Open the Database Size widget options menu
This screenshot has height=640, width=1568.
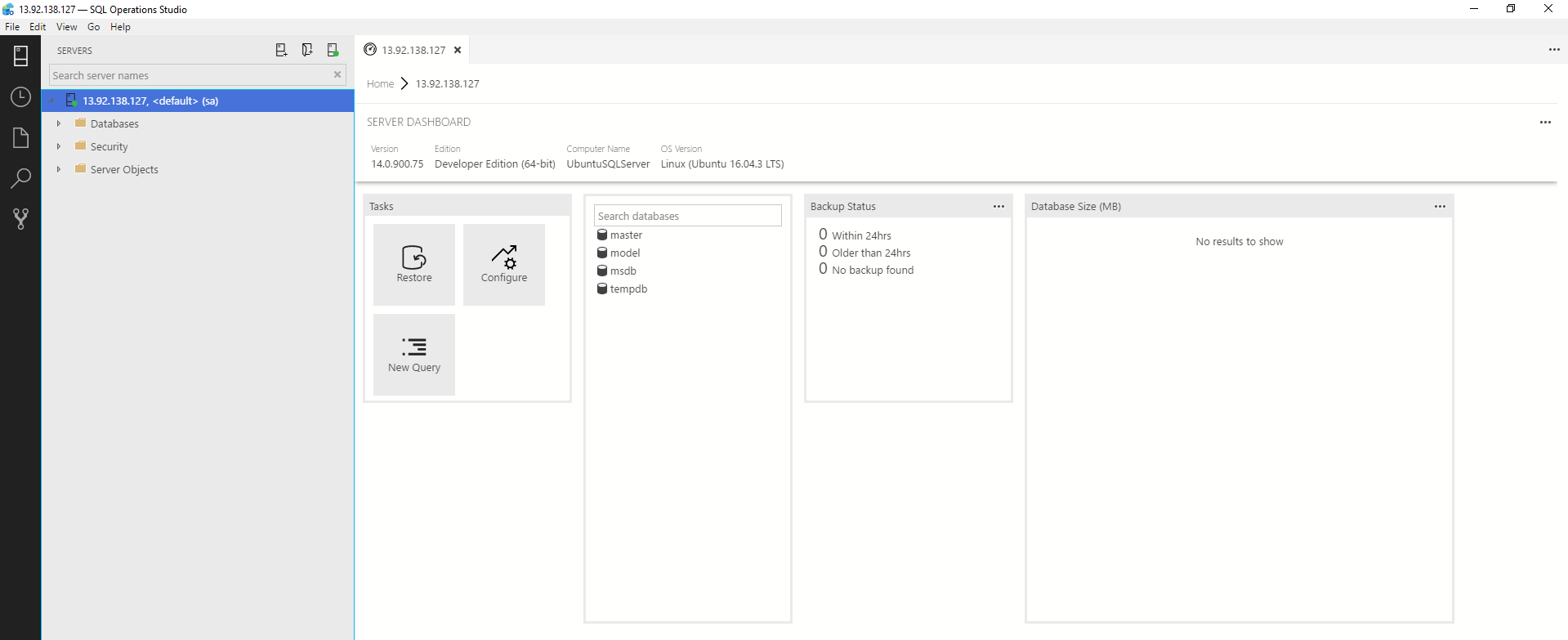[x=1440, y=206]
